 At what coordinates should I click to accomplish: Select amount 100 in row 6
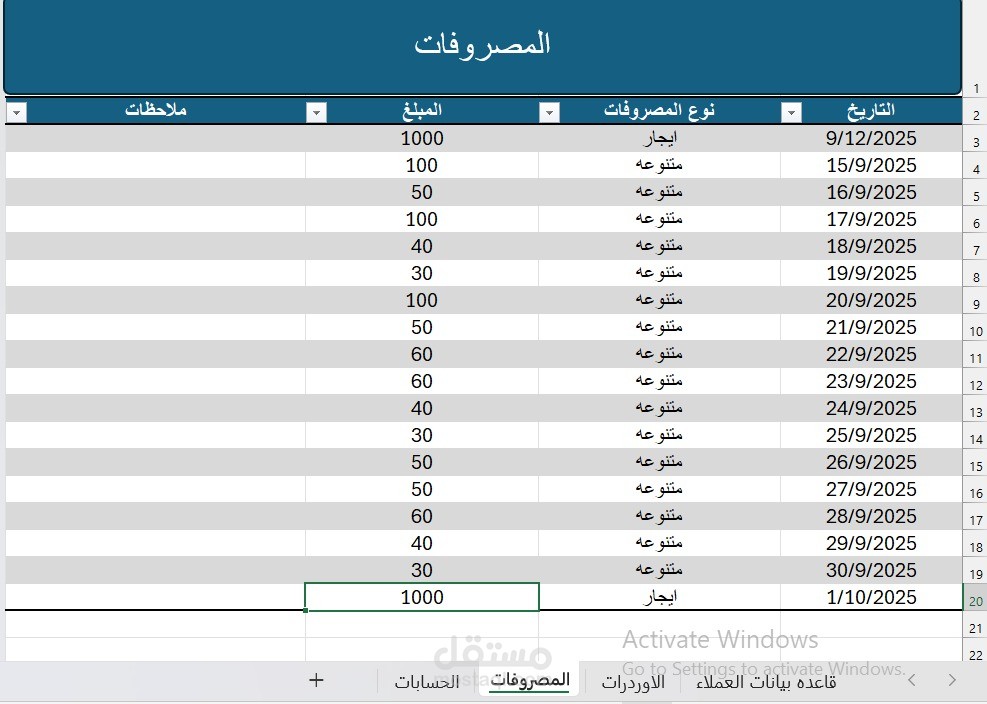pyautogui.click(x=422, y=220)
